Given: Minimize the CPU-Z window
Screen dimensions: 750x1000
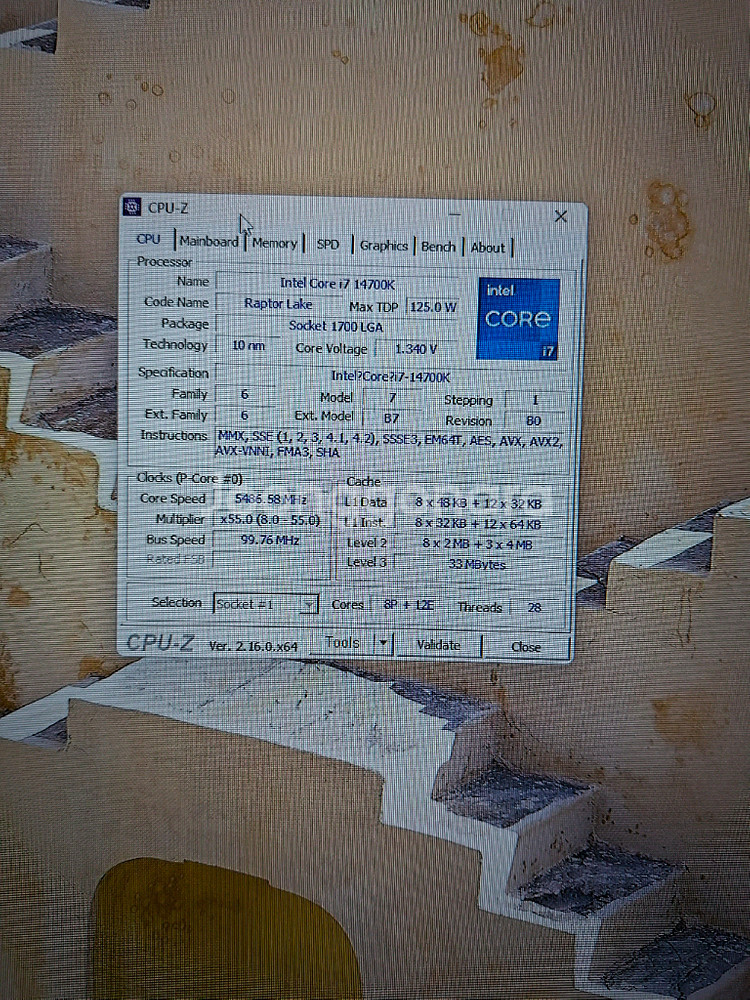Looking at the screenshot, I should (455, 214).
